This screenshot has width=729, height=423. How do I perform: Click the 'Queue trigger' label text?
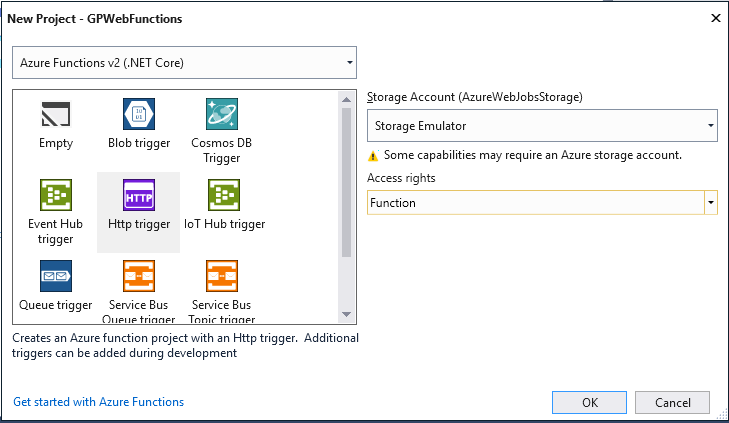click(56, 305)
